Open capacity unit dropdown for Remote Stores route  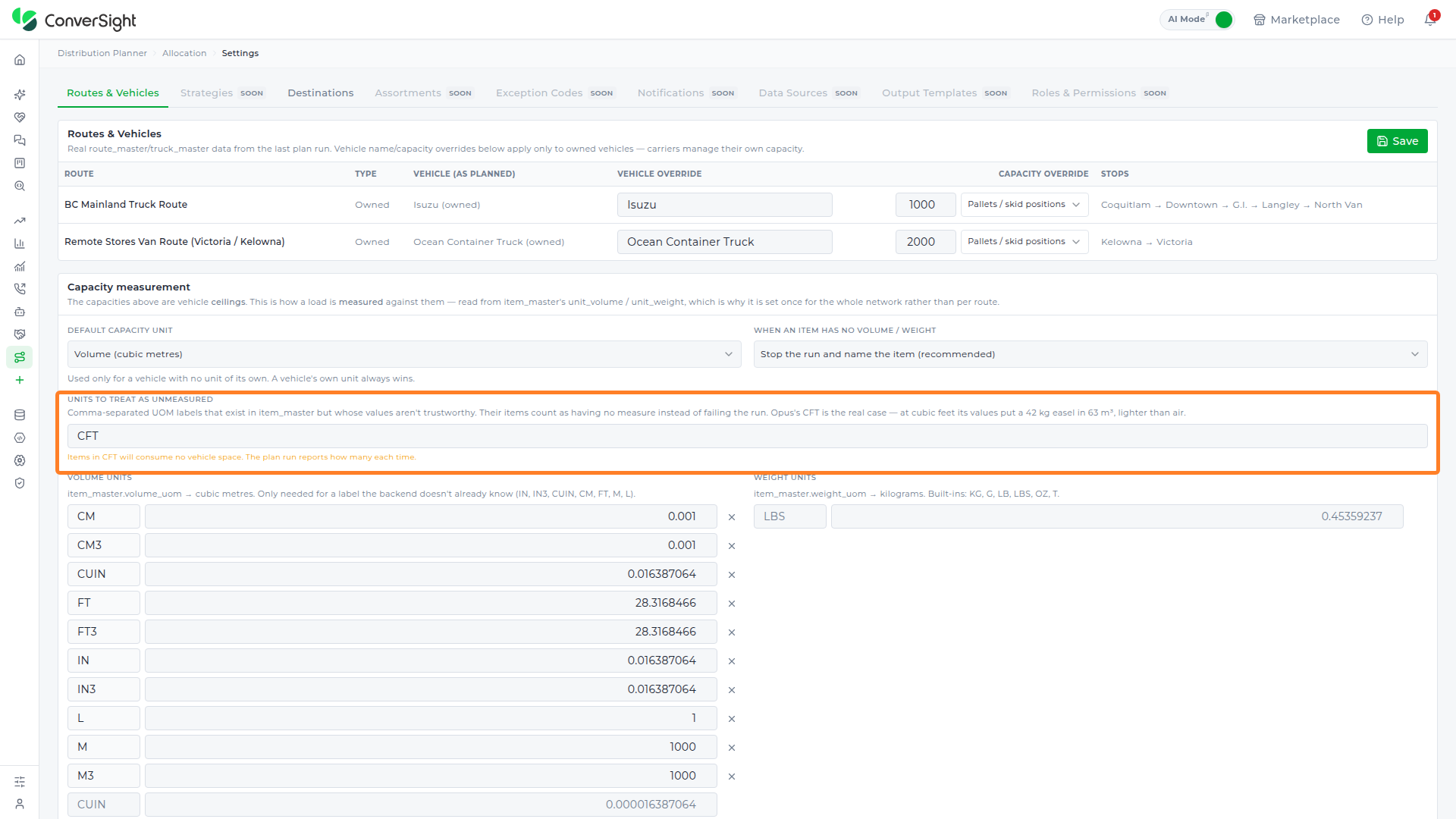coord(1025,242)
